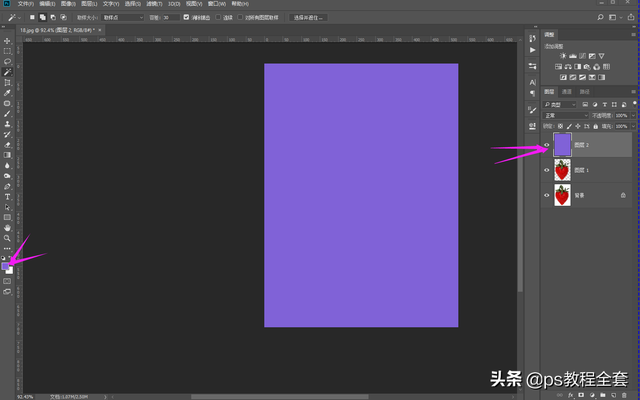This screenshot has height=400, width=640.
Task: Toggle the anti-alias checkbox
Action: tap(186, 17)
